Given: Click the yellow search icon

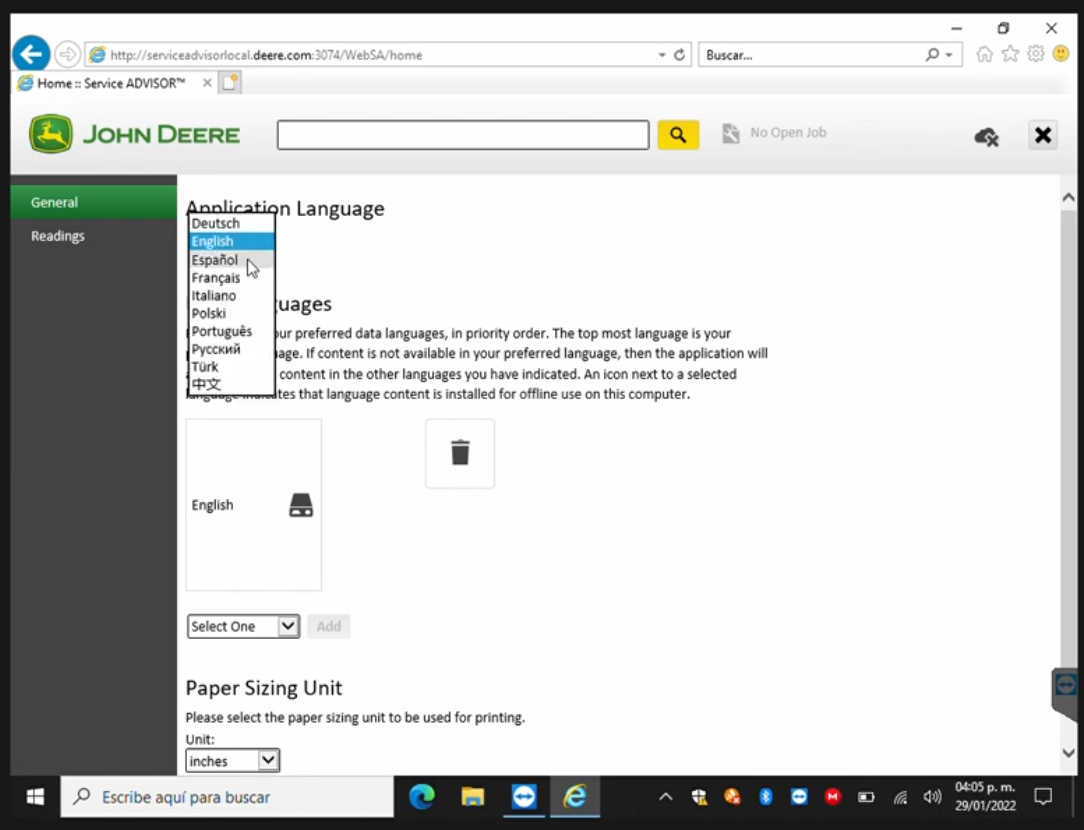Looking at the screenshot, I should pos(678,133).
